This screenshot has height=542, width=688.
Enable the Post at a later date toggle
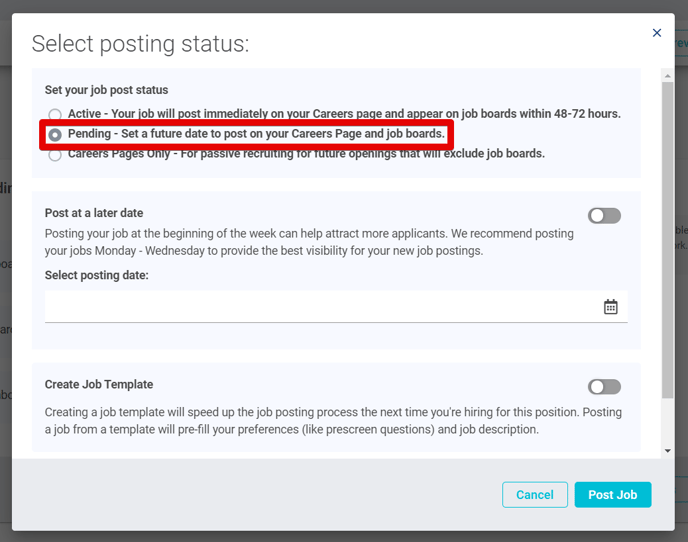click(x=604, y=215)
